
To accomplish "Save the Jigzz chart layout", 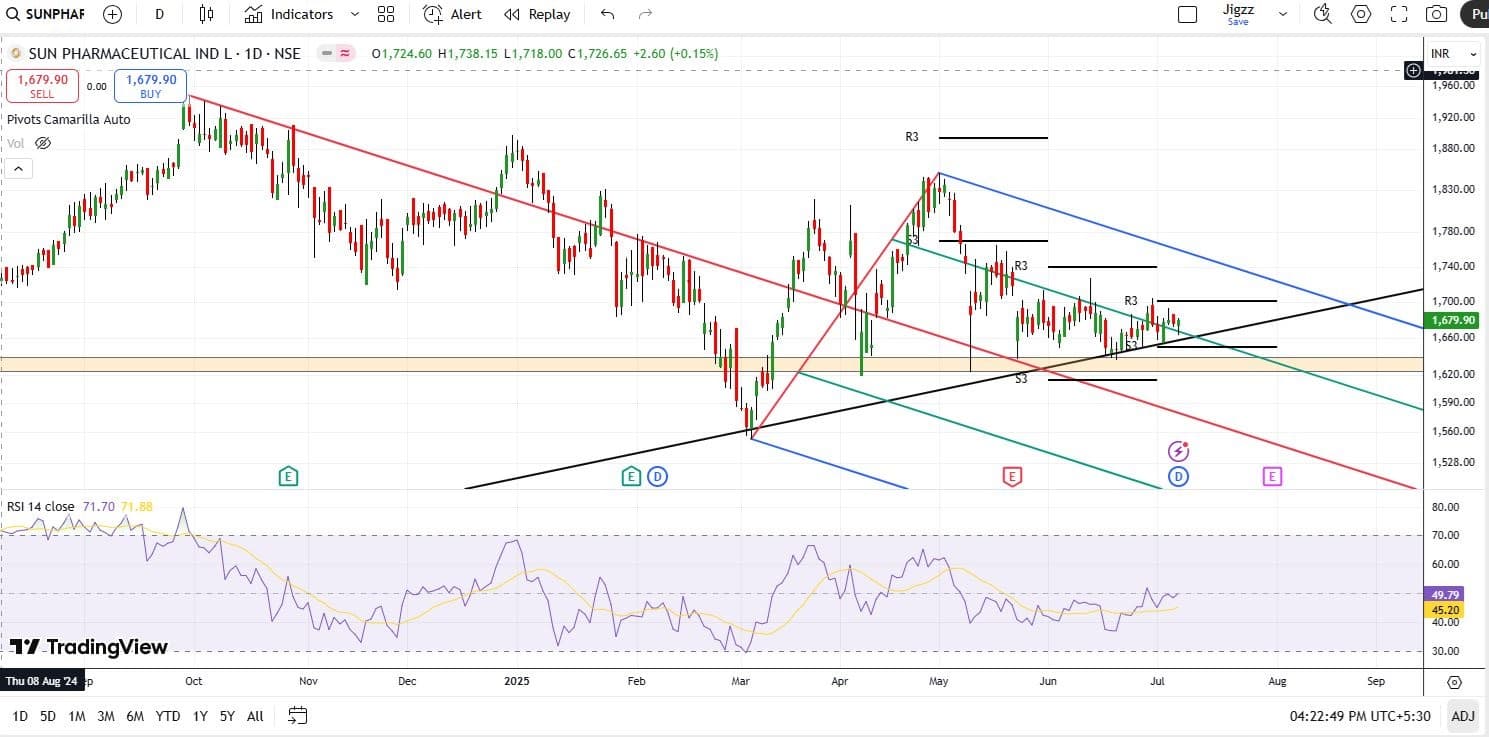I will pyautogui.click(x=1238, y=22).
